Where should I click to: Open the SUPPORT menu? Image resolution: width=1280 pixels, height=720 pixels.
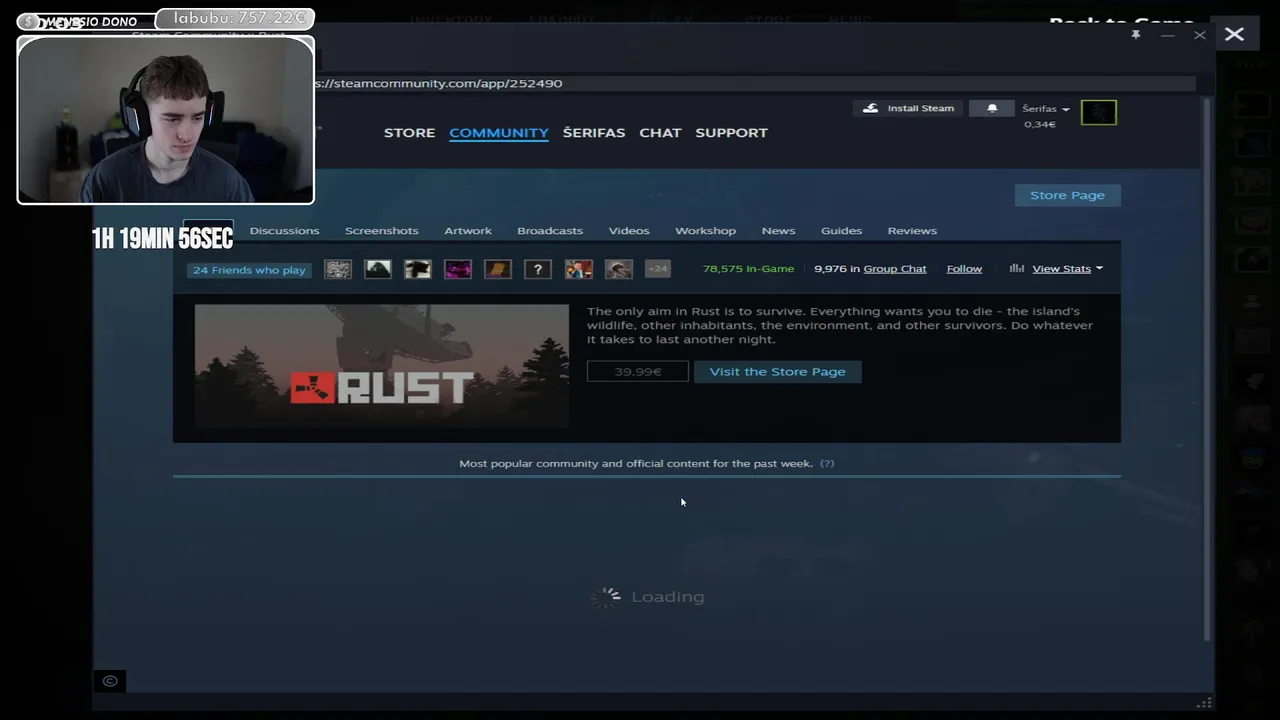(x=731, y=132)
